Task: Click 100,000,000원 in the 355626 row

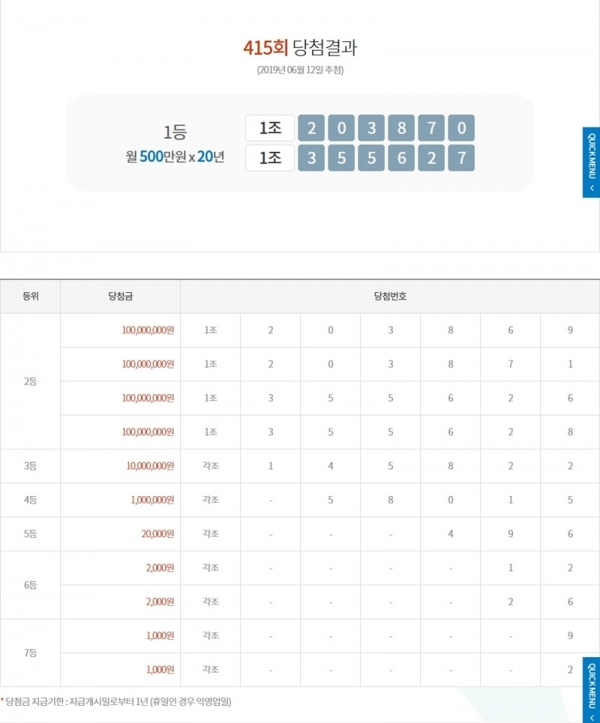Action: [x=148, y=398]
